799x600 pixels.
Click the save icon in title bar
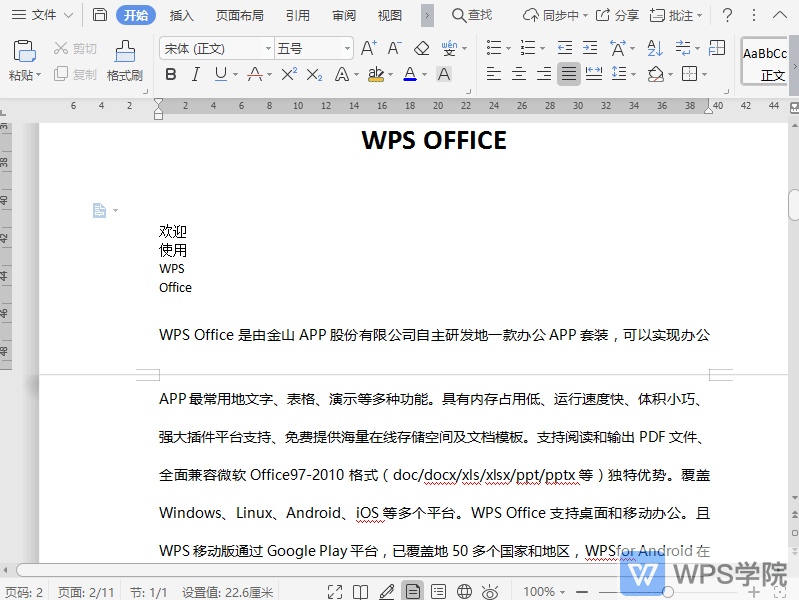click(99, 15)
